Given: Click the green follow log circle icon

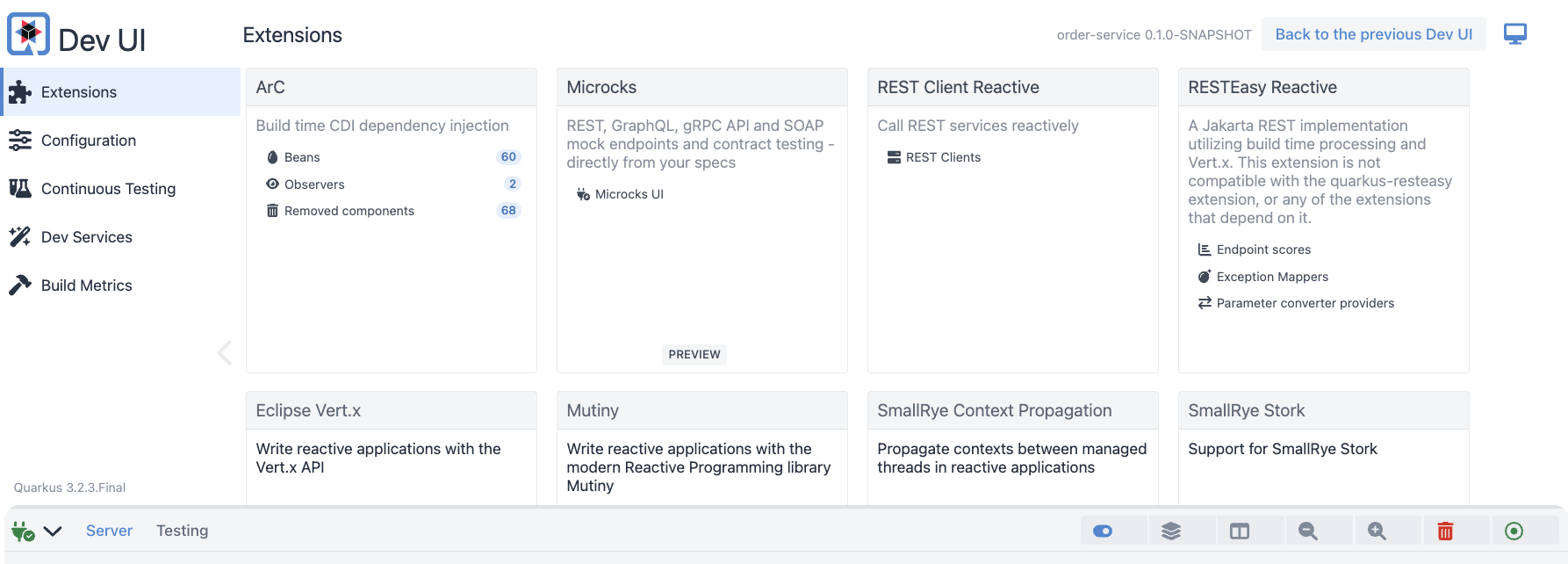Looking at the screenshot, I should pos(1514,531).
